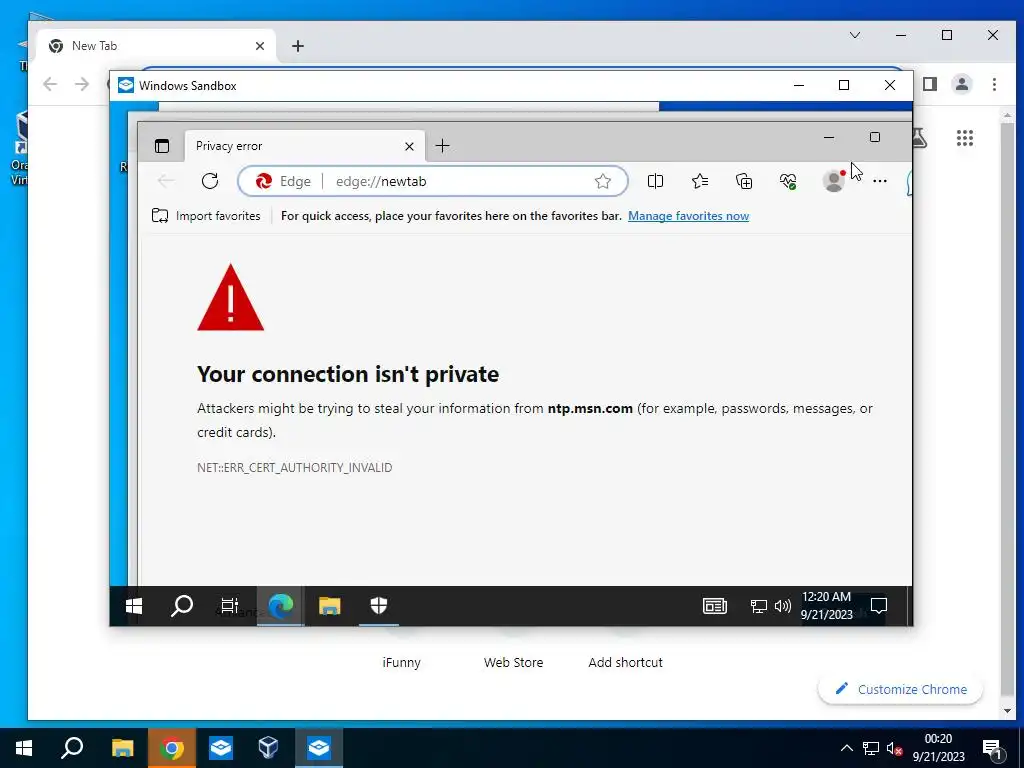Open Chrome three-dot menu
The width and height of the screenshot is (1024, 768).
tap(994, 84)
